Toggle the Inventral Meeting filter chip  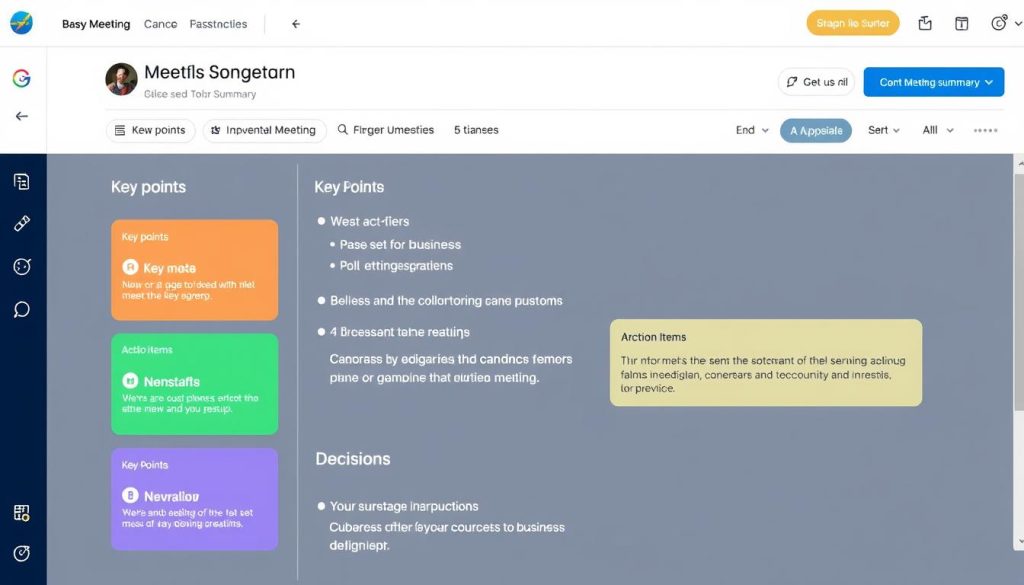(x=264, y=129)
